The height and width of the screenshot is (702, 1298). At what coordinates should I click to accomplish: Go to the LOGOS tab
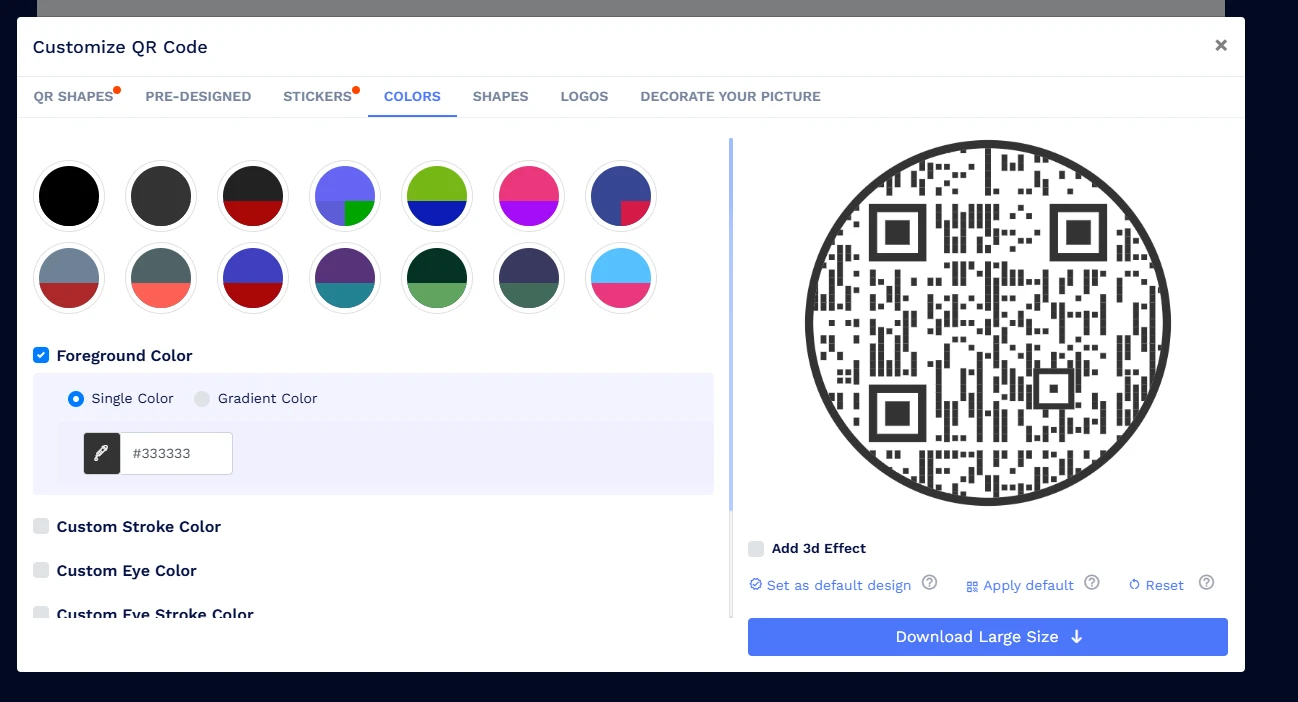point(584,97)
